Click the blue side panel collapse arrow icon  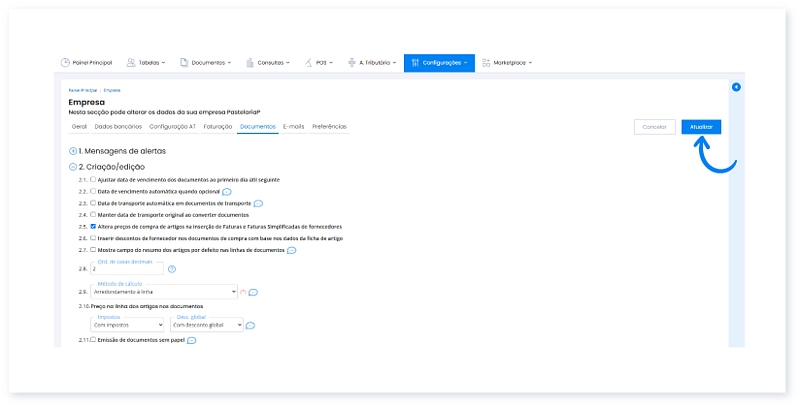736,87
